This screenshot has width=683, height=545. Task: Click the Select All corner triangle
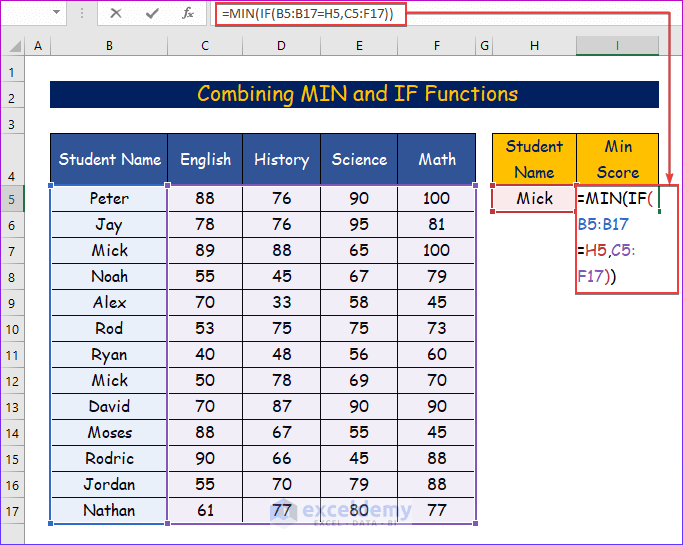pyautogui.click(x=14, y=46)
